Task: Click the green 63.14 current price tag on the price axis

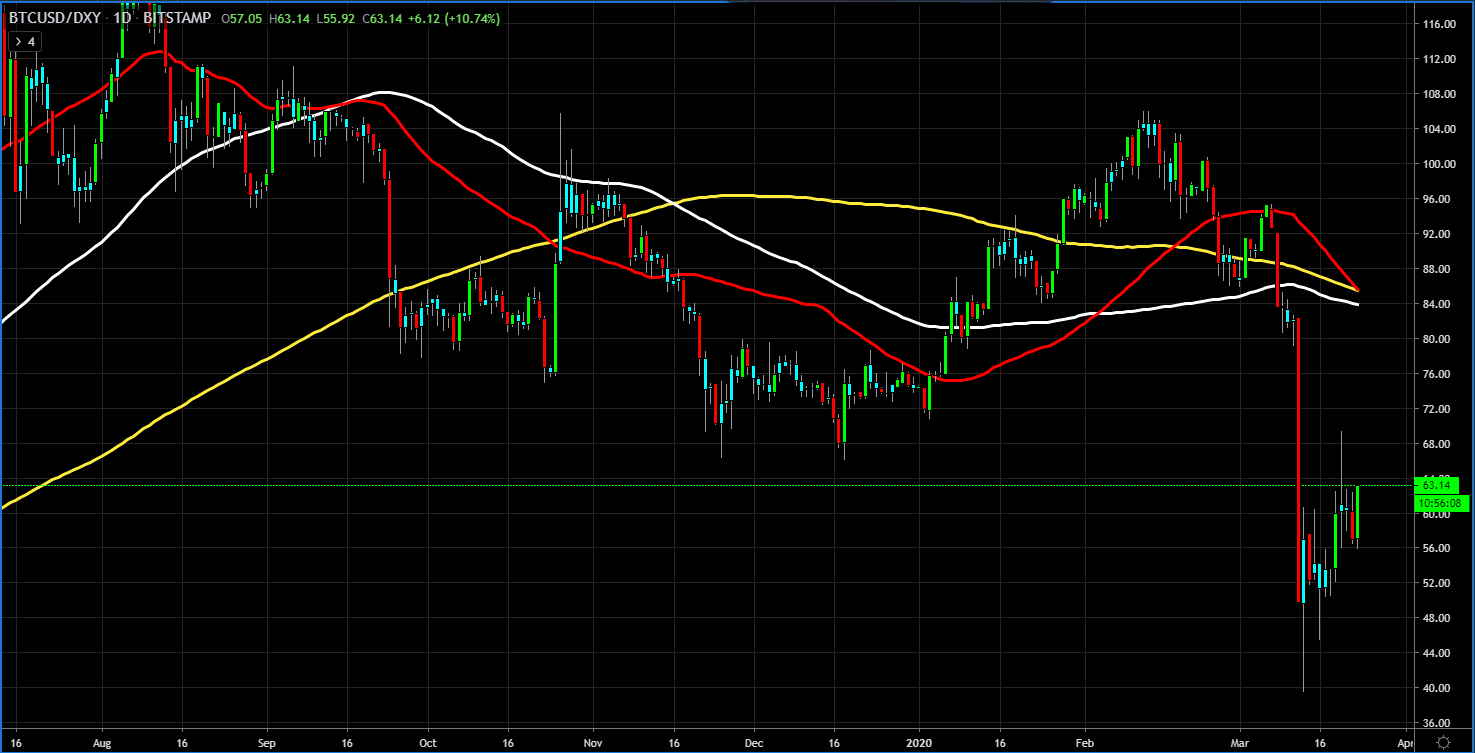Action: click(1437, 485)
